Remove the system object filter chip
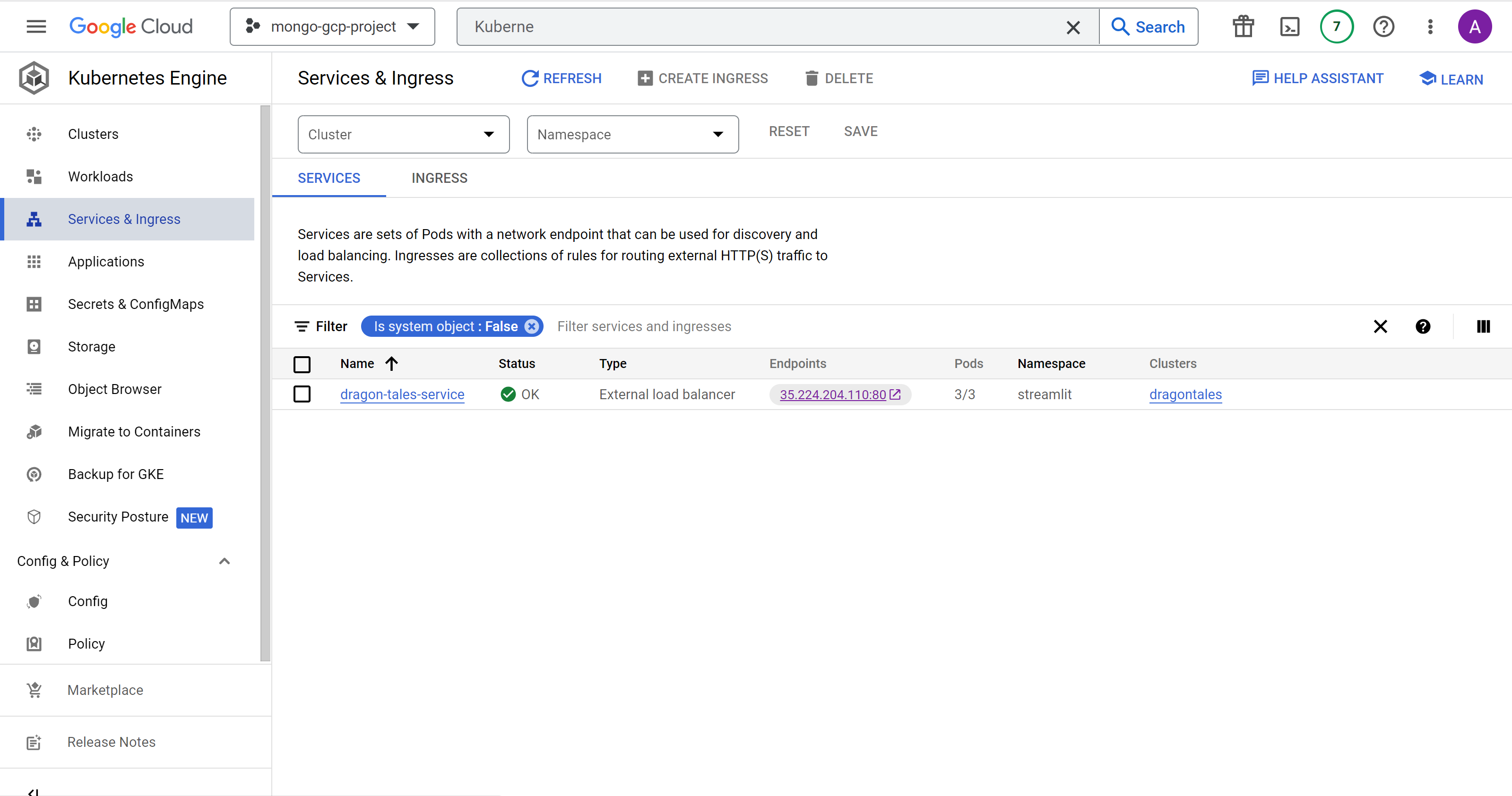The height and width of the screenshot is (796, 1512). pyautogui.click(x=532, y=326)
